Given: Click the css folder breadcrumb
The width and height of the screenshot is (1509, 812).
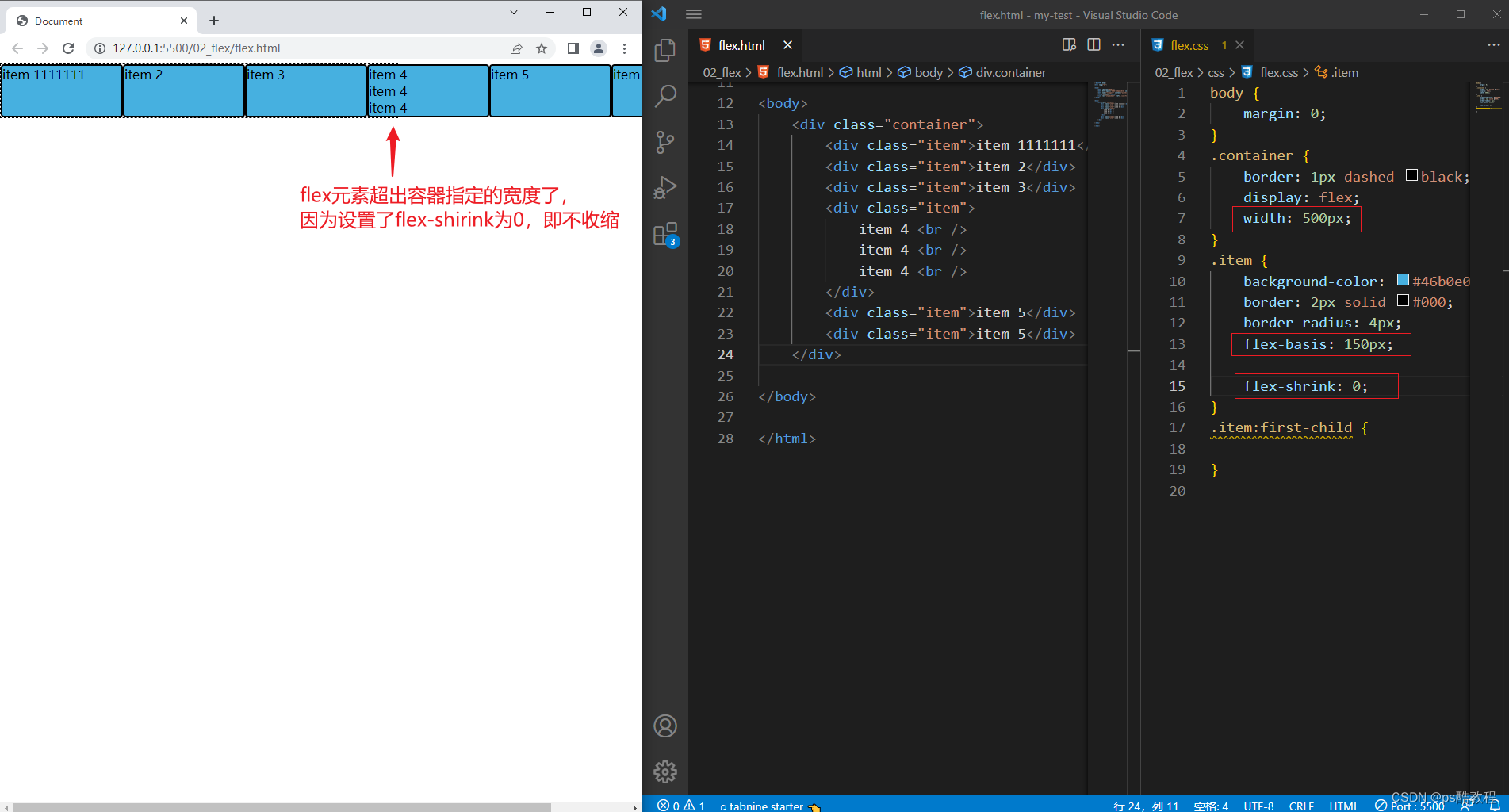Looking at the screenshot, I should (x=1216, y=72).
